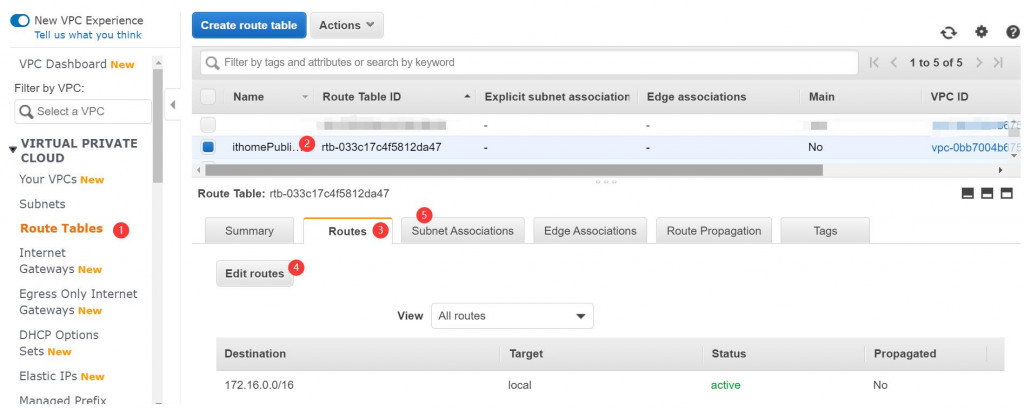Click the help question mark icon
The image size is (1024, 411).
1012,32
